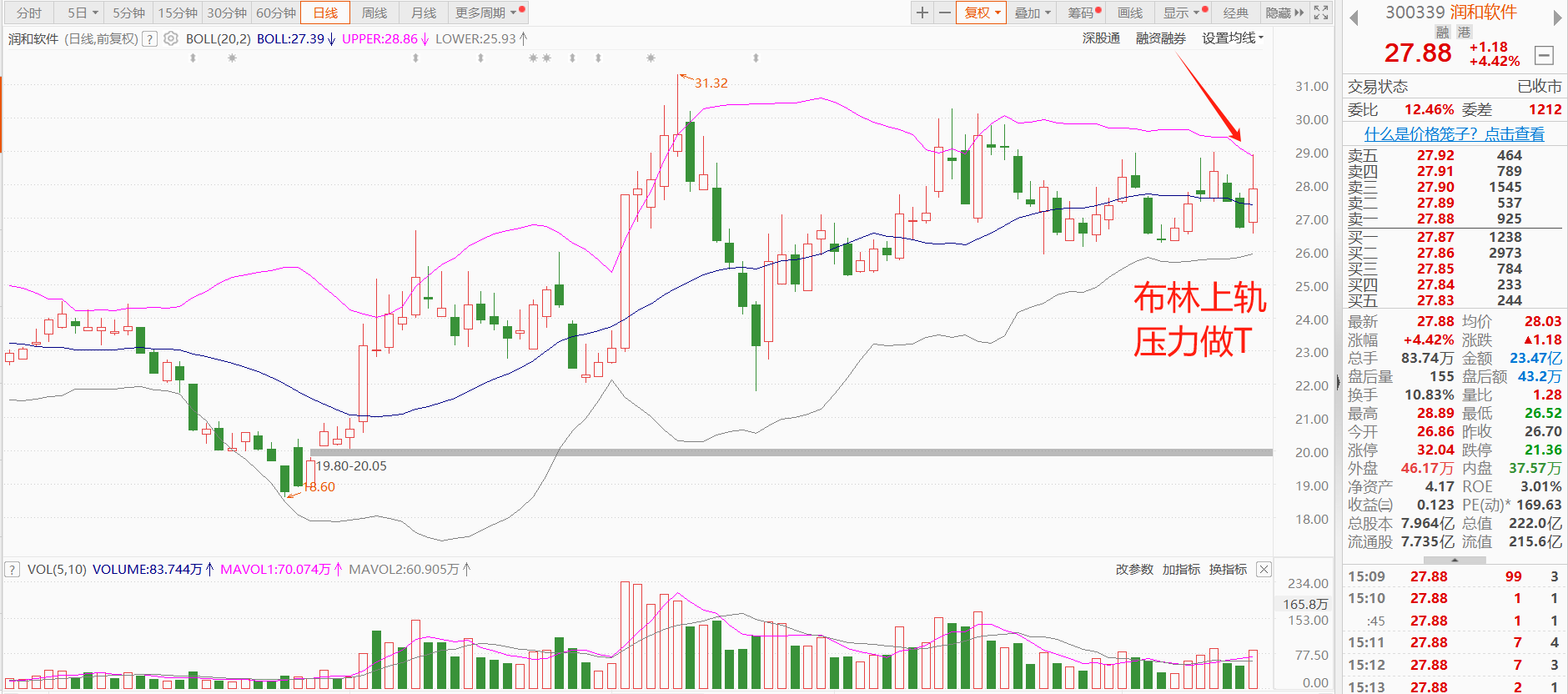Open the 复权 adjustment dropdown
Image resolution: width=1568 pixels, height=694 pixels.
tap(982, 13)
